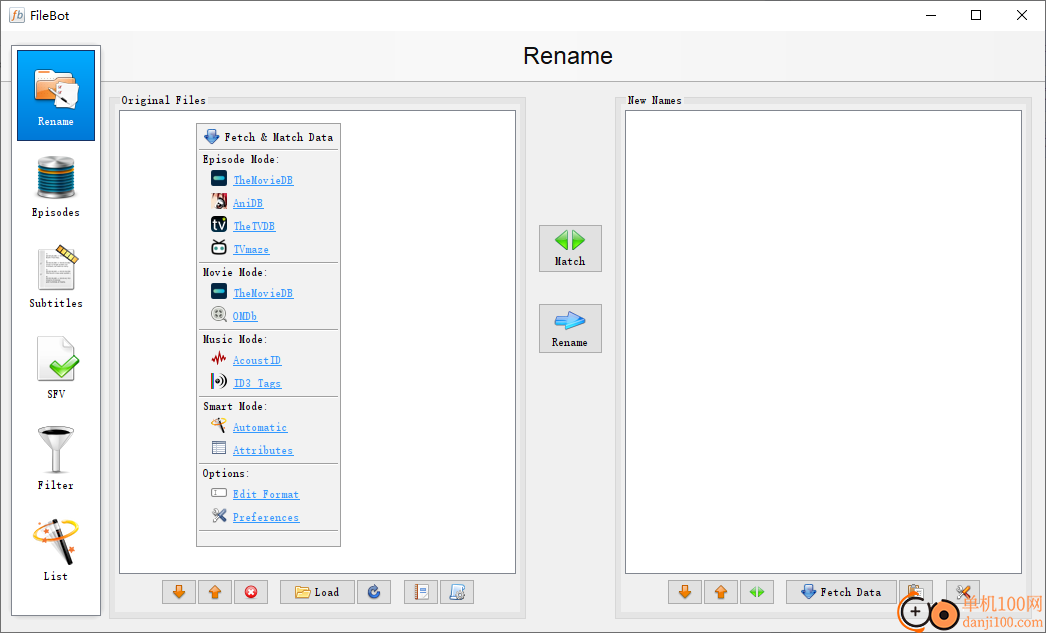1046x633 pixels.
Task: Click the small green arrows icon below New Names
Action: tap(757, 592)
